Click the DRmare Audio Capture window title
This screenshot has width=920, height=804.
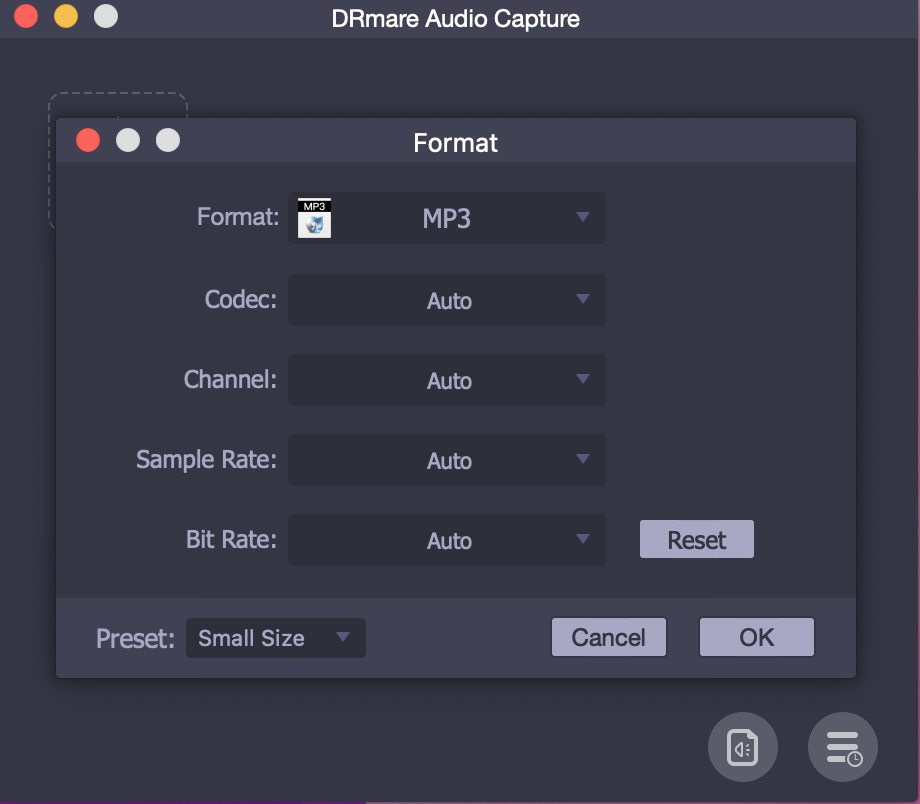455,18
